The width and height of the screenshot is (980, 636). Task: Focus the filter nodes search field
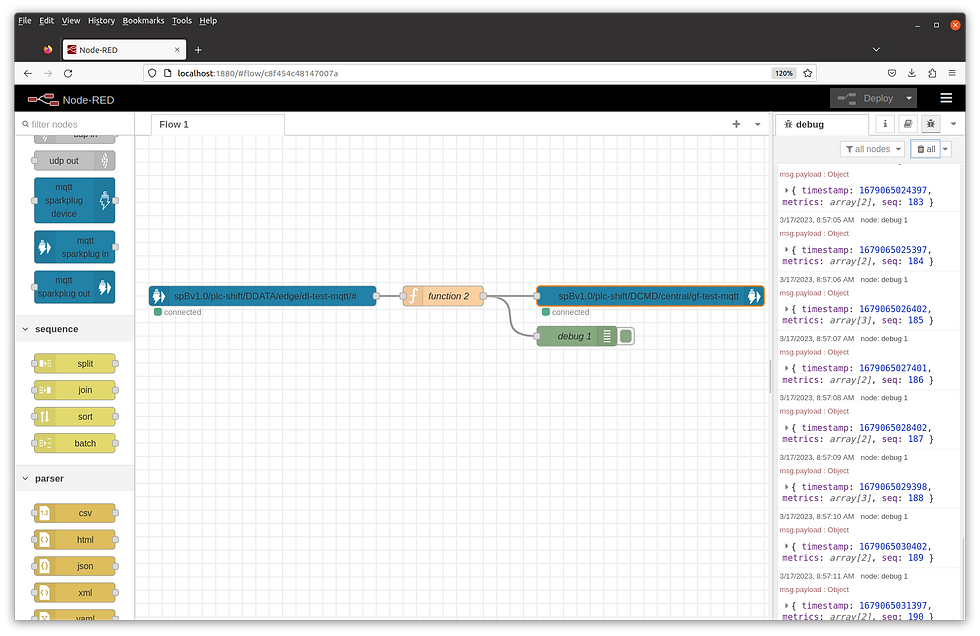tap(74, 124)
